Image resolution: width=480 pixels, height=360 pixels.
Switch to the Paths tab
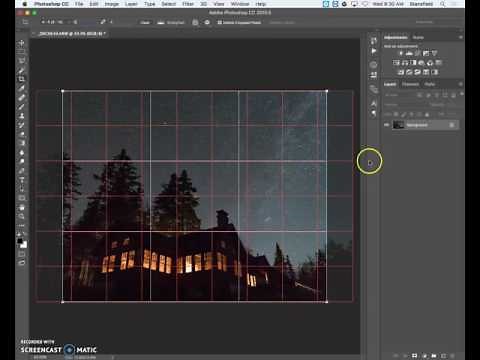pyautogui.click(x=430, y=84)
